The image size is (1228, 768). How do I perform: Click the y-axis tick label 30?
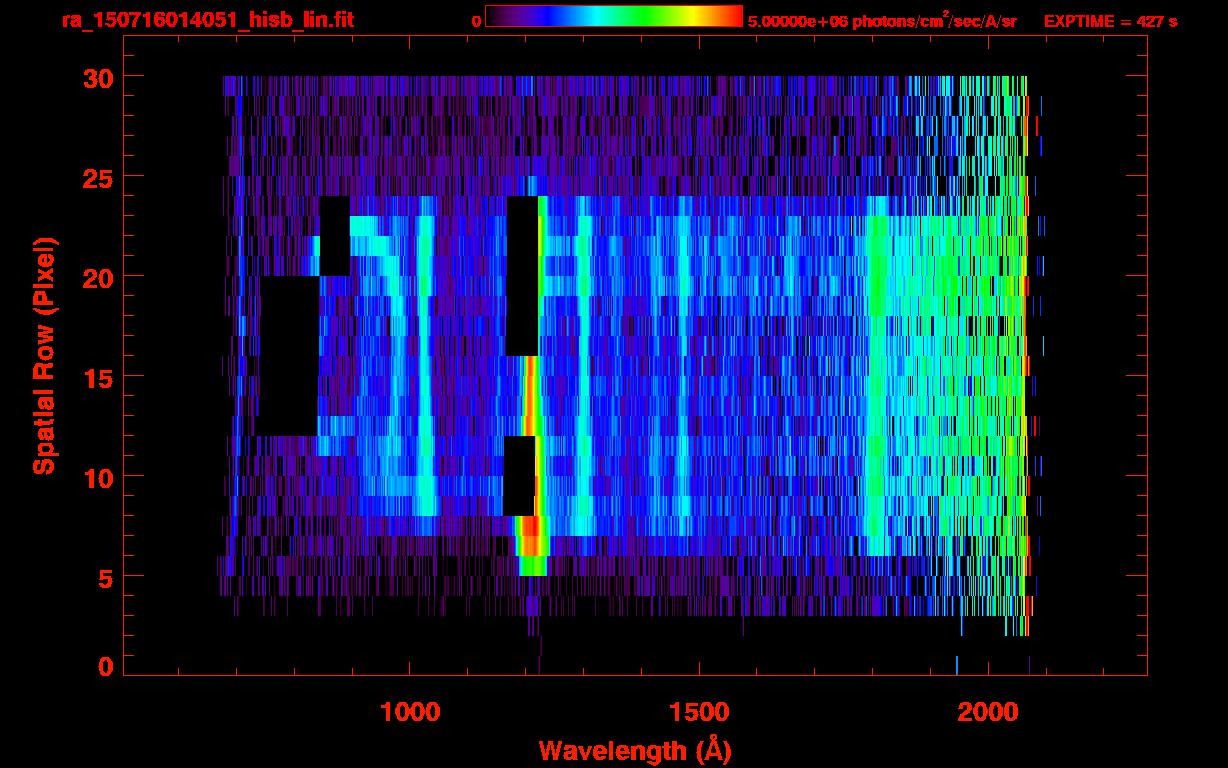click(96, 77)
